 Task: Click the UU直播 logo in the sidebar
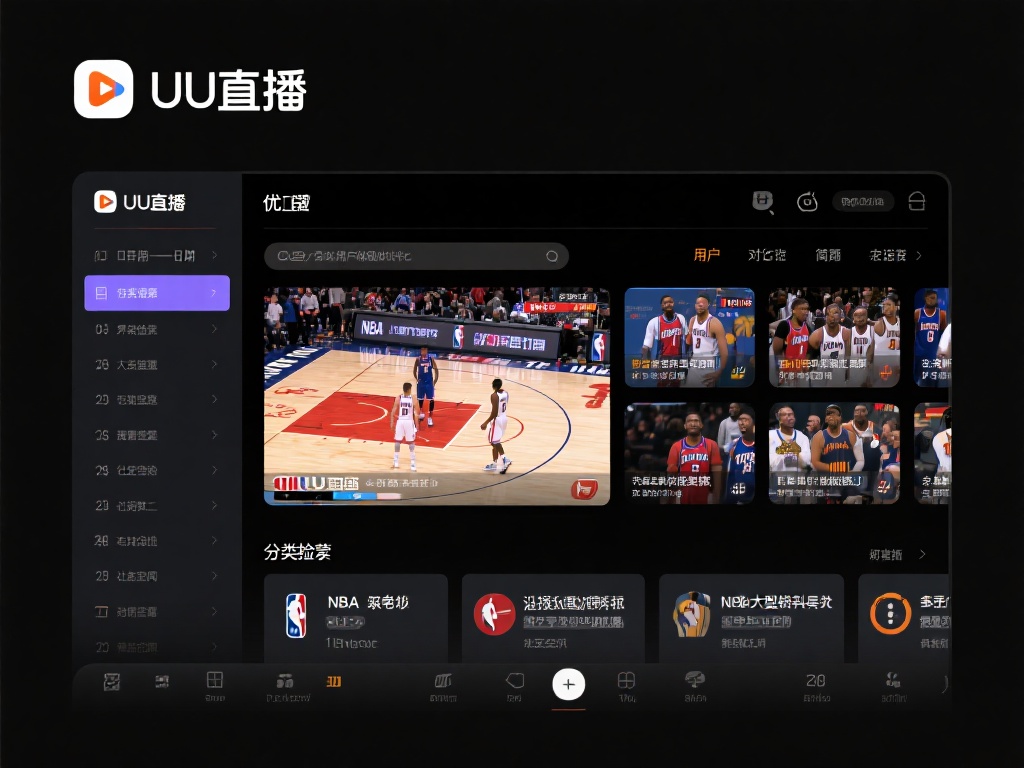click(x=140, y=202)
